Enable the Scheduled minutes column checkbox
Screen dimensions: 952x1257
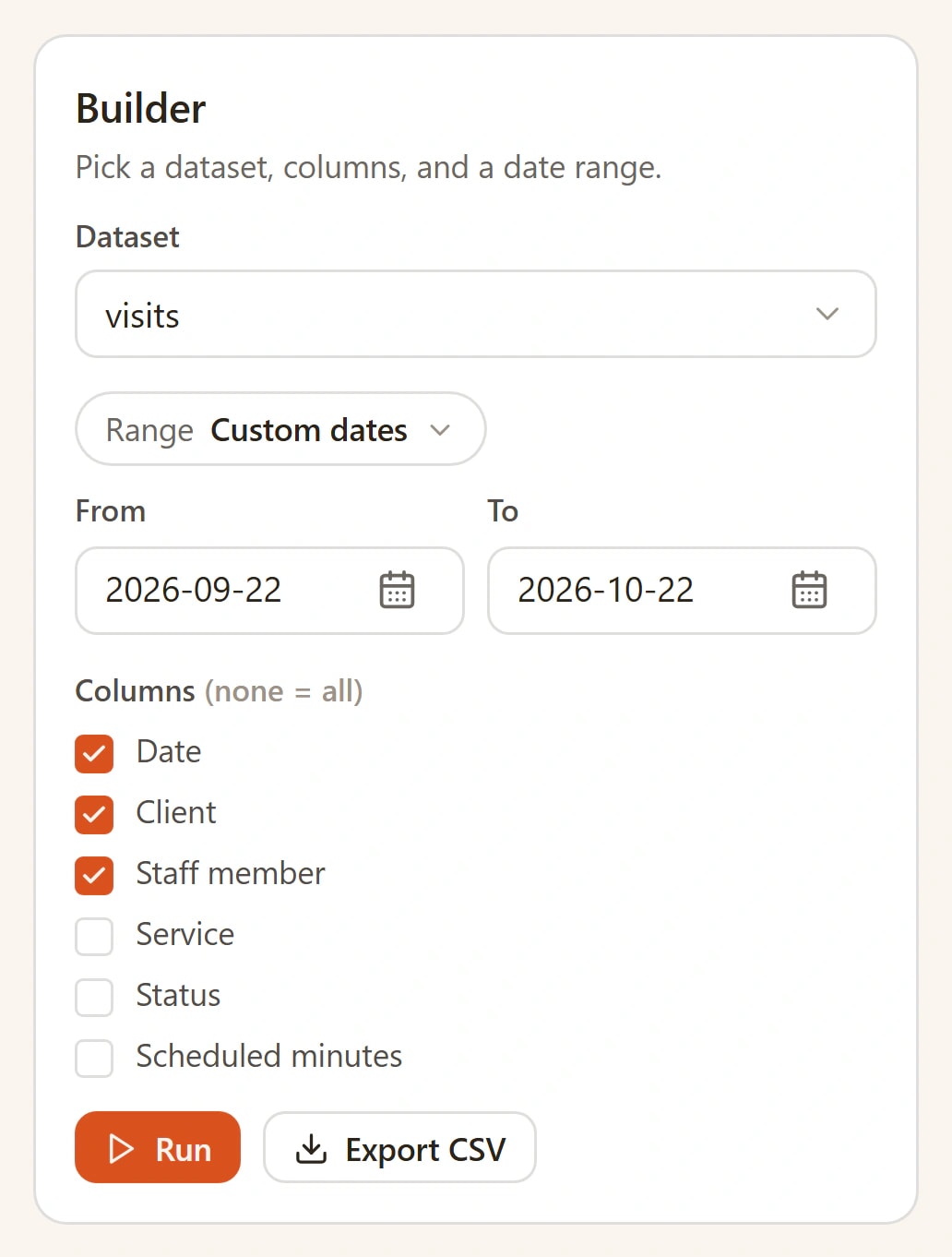click(x=94, y=1059)
